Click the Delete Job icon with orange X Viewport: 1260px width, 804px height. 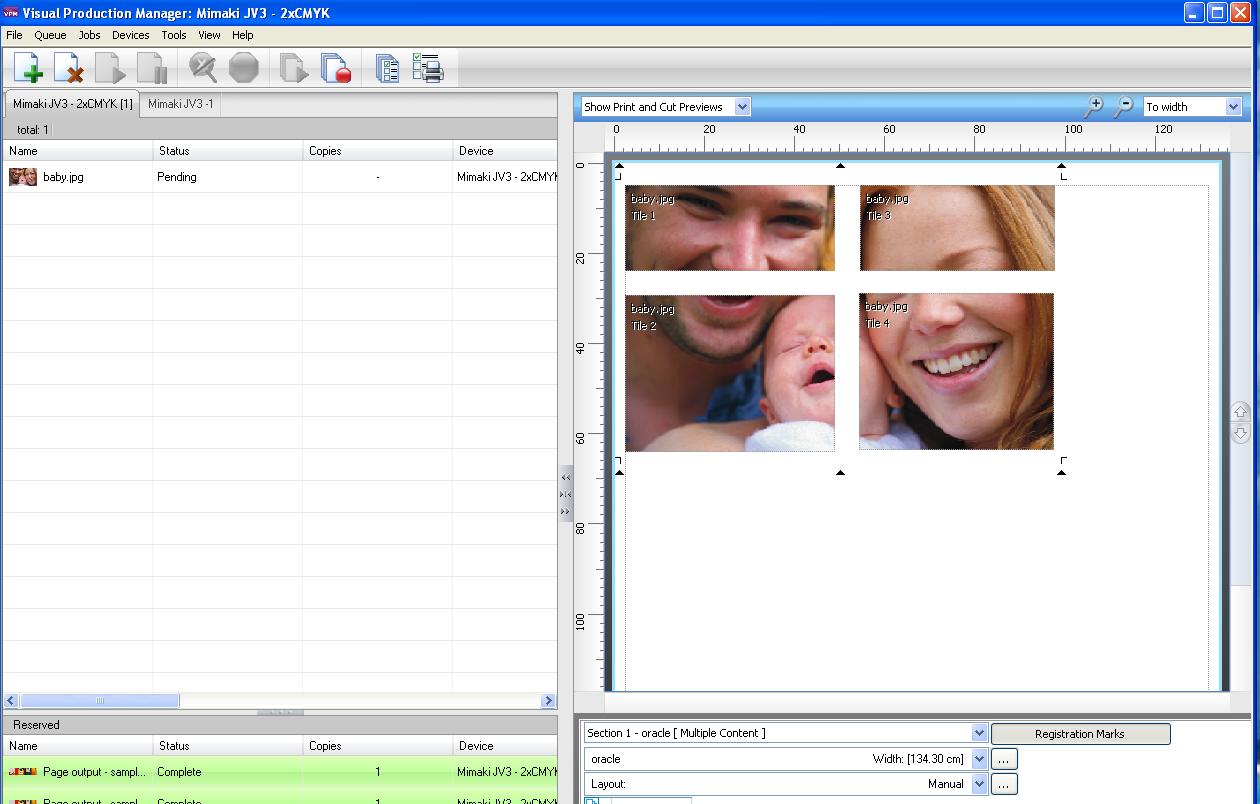69,69
